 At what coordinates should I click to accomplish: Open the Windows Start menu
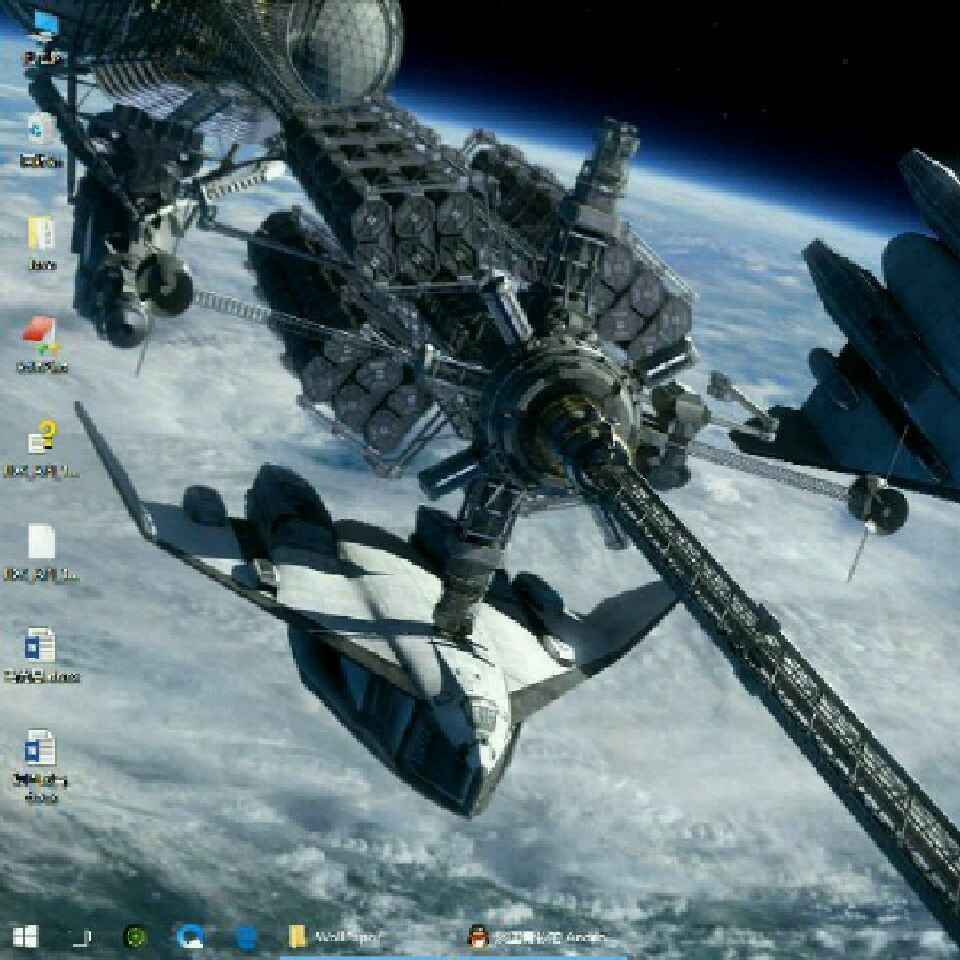[x=25, y=936]
